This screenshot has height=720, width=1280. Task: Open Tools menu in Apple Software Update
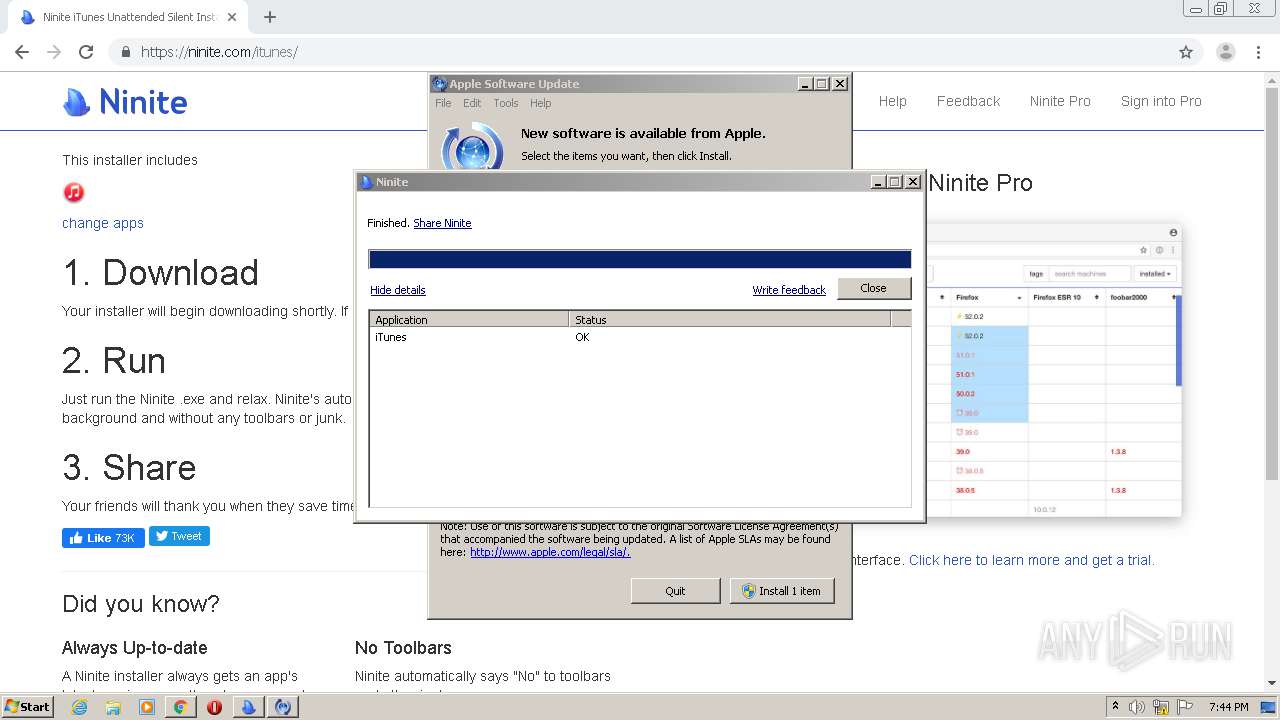[506, 103]
